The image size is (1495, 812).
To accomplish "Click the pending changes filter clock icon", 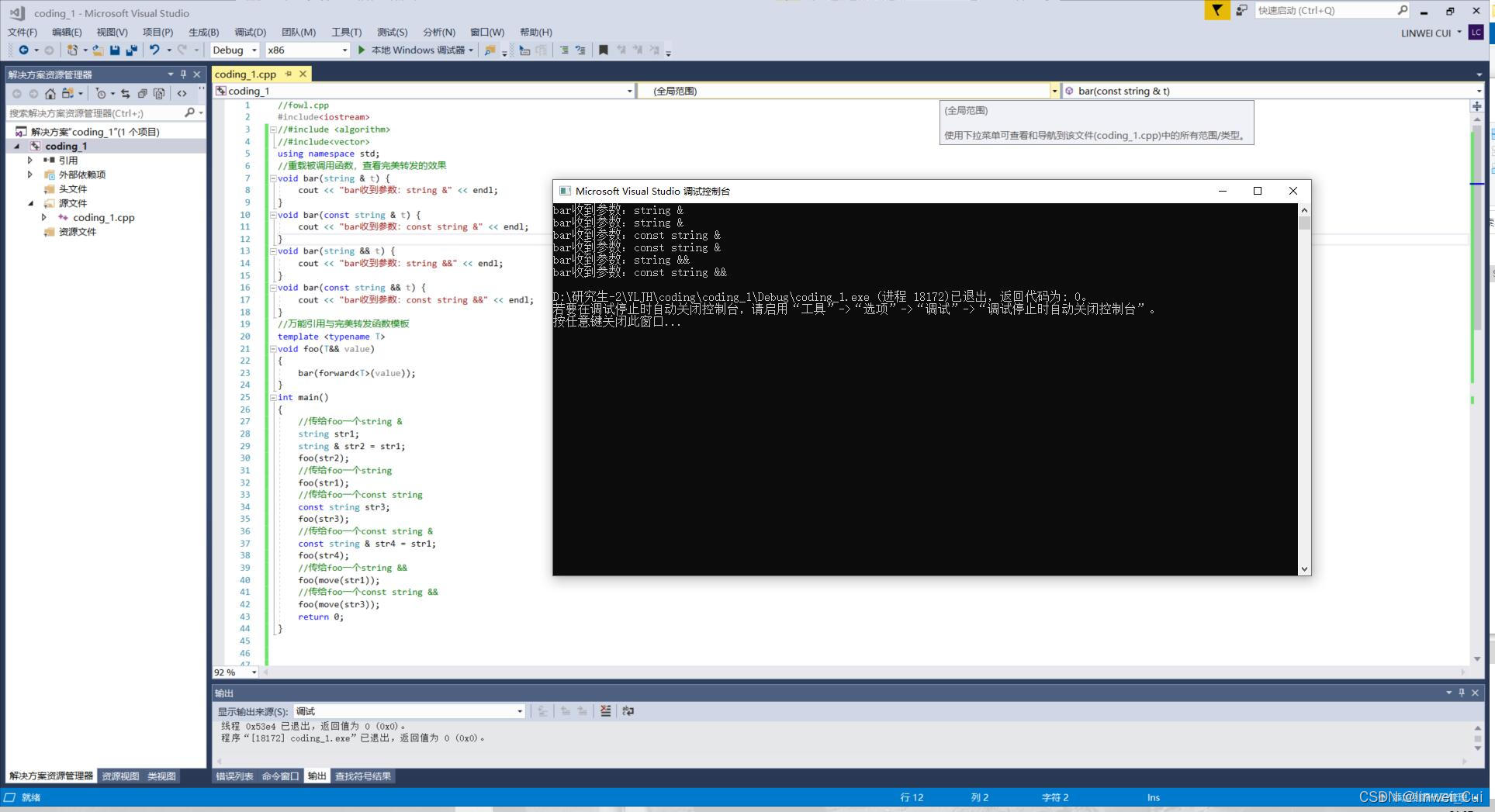I will pos(100,93).
